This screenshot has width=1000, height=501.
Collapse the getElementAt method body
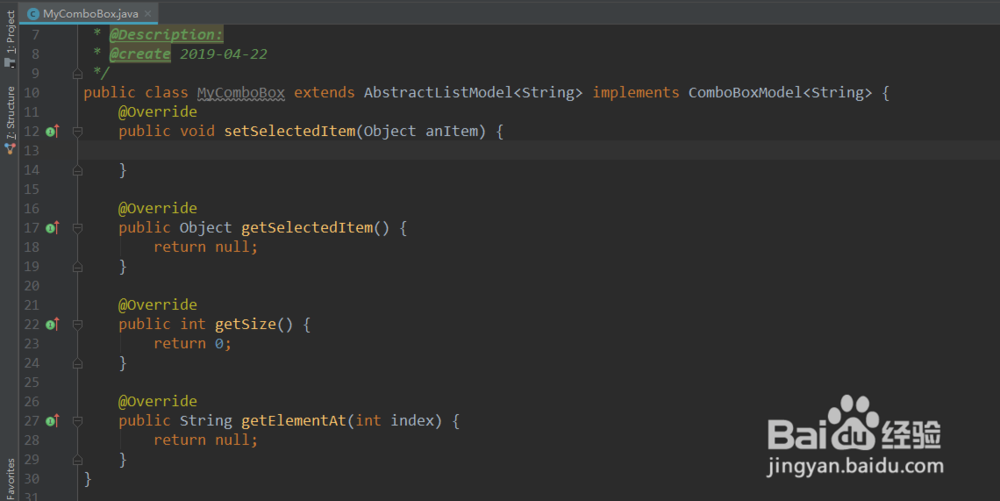pos(77,421)
